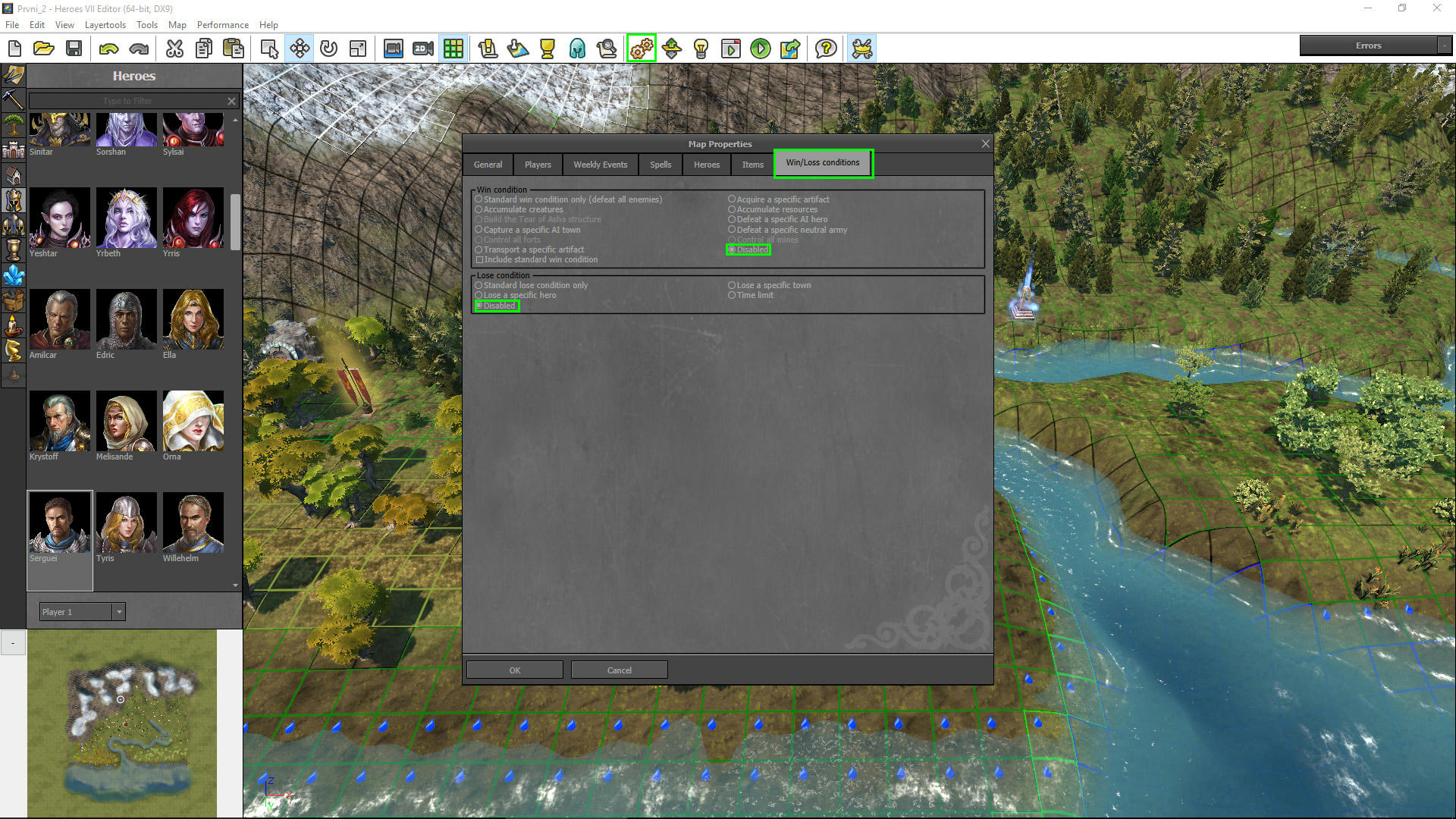This screenshot has height=819, width=1456.
Task: Check Include standard win condition
Action: coord(536,259)
